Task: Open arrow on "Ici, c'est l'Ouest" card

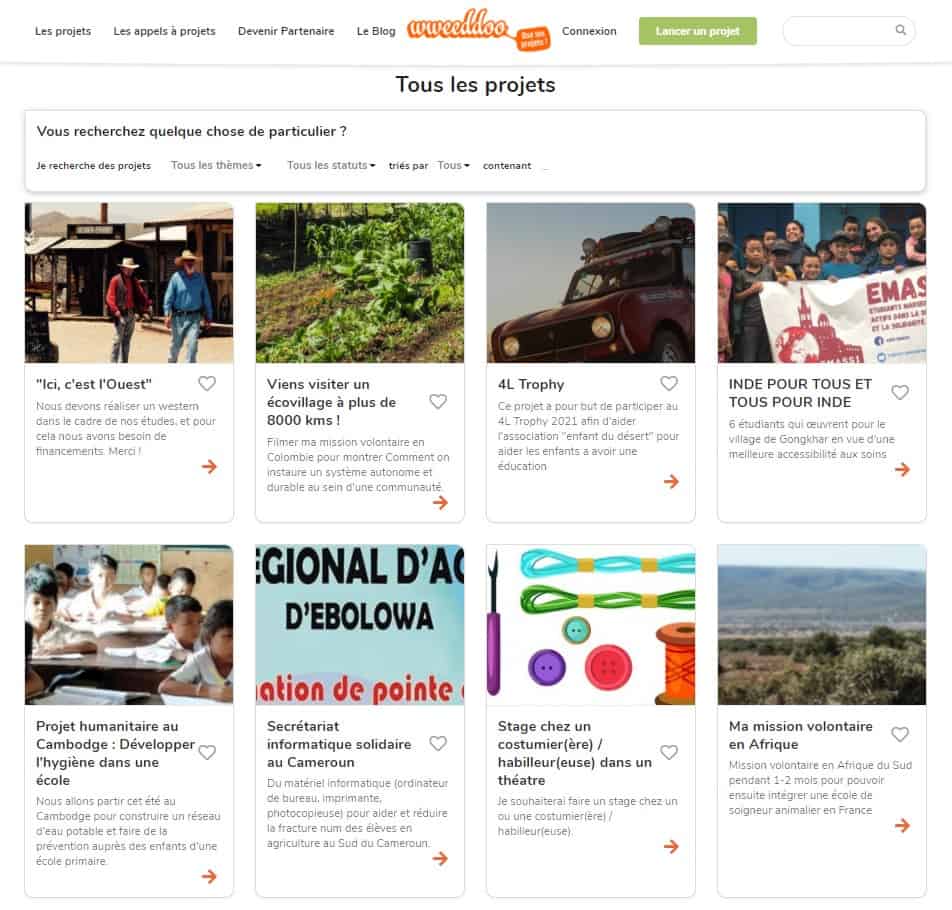Action: pyautogui.click(x=209, y=466)
